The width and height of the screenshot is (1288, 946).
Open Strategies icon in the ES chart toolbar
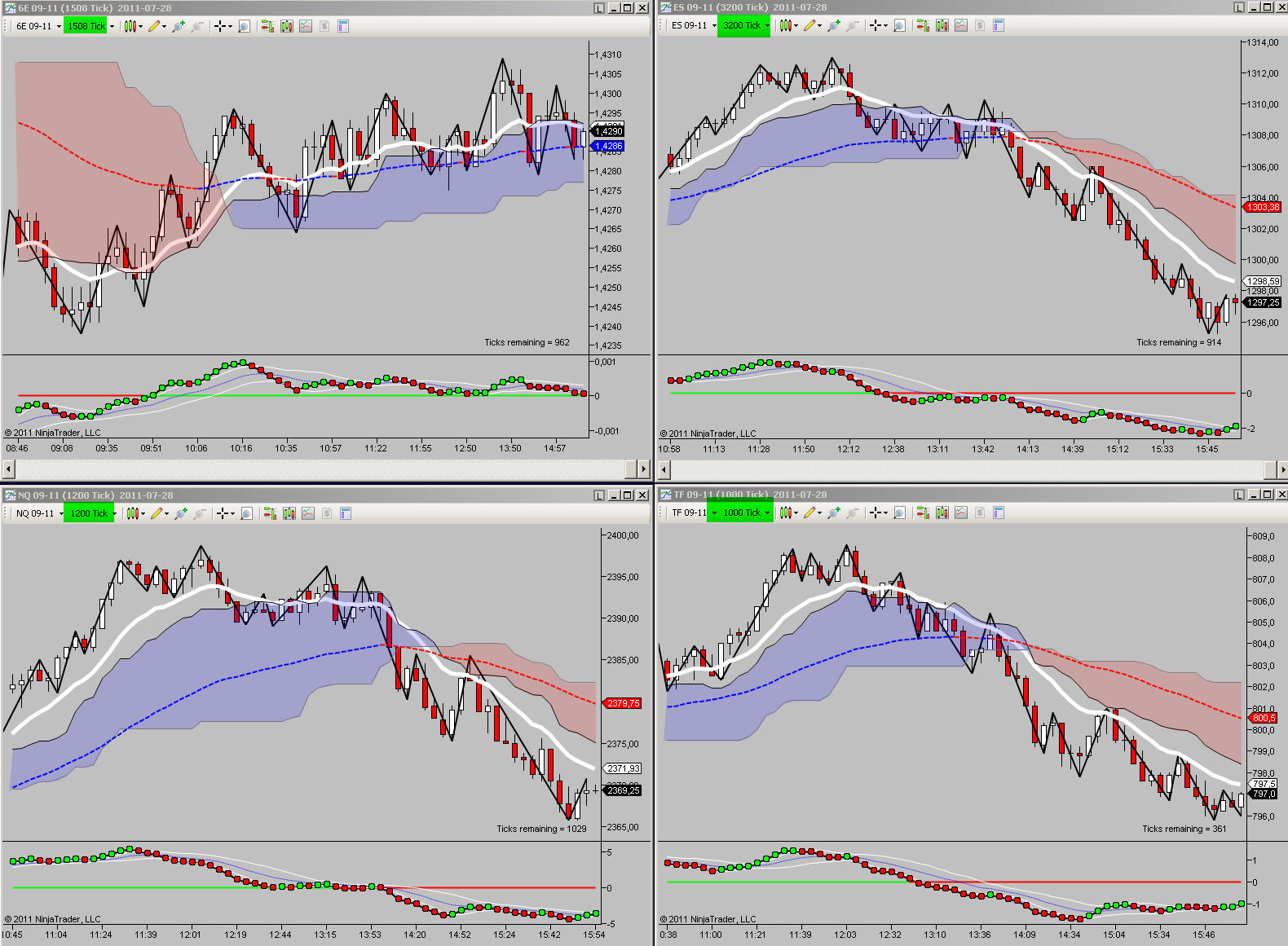click(980, 25)
